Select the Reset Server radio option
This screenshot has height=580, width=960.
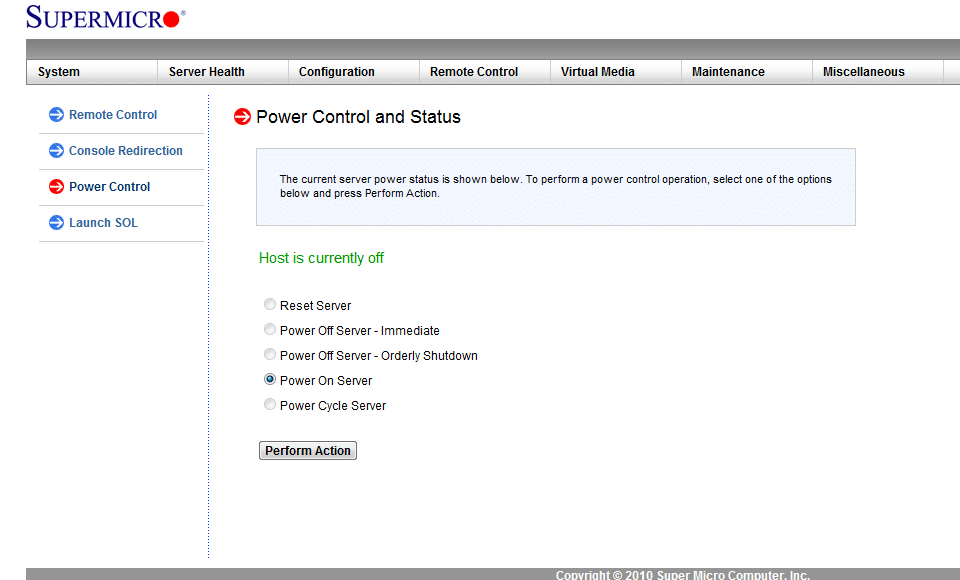point(270,305)
